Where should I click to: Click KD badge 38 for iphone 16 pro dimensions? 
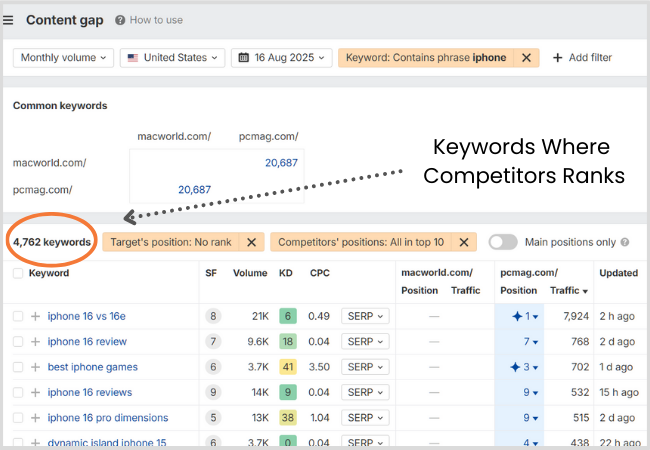[288, 418]
